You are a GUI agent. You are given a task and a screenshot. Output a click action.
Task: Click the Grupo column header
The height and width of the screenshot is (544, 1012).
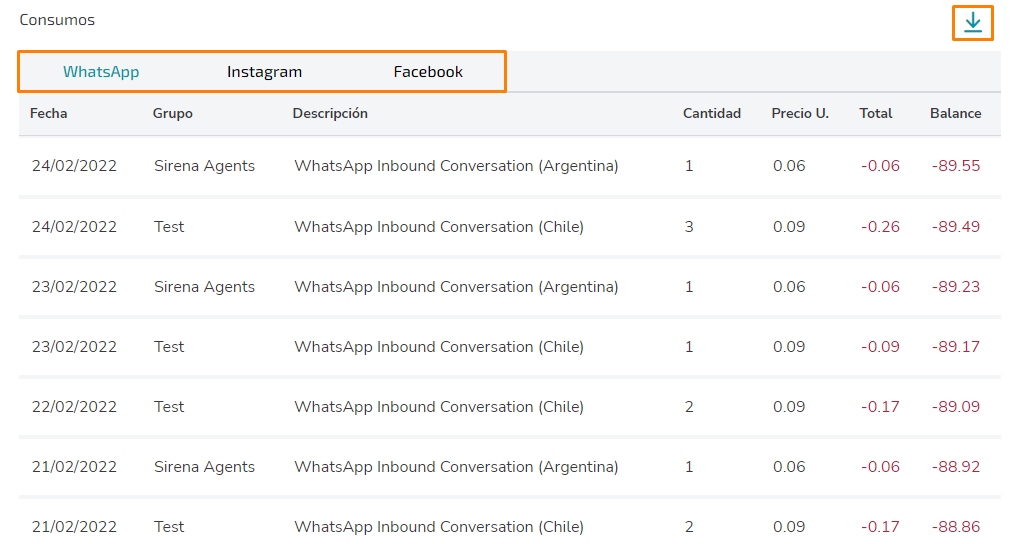[x=172, y=114]
